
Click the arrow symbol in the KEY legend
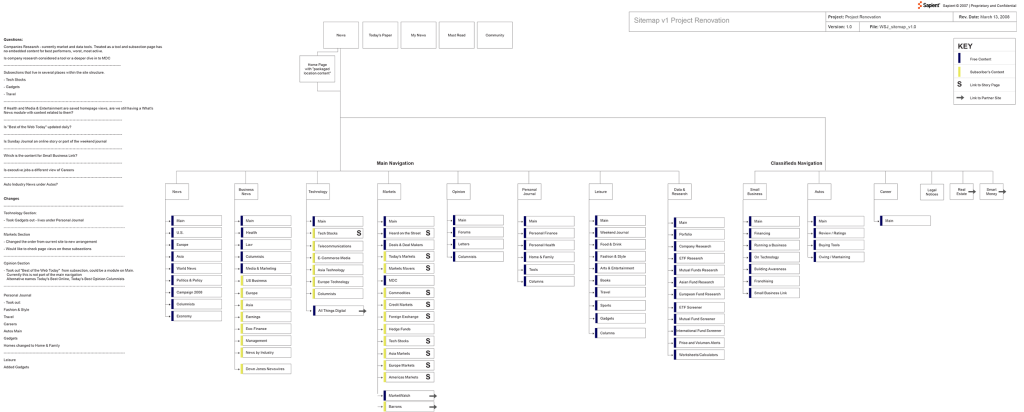pos(961,98)
